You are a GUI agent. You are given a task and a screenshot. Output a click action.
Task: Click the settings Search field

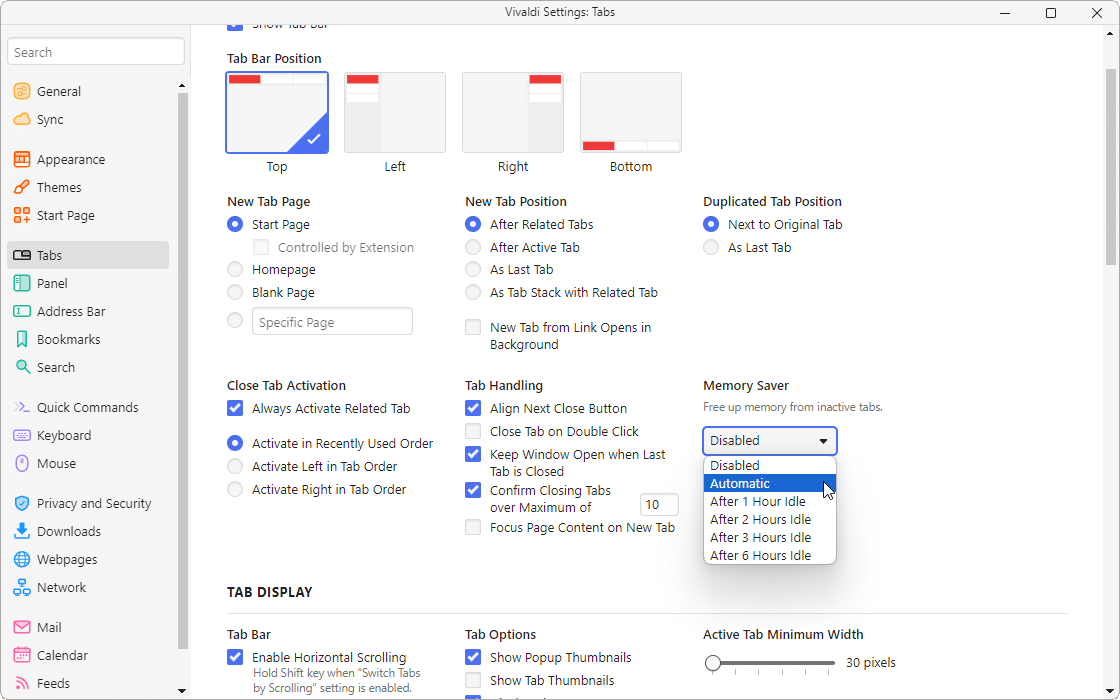96,52
